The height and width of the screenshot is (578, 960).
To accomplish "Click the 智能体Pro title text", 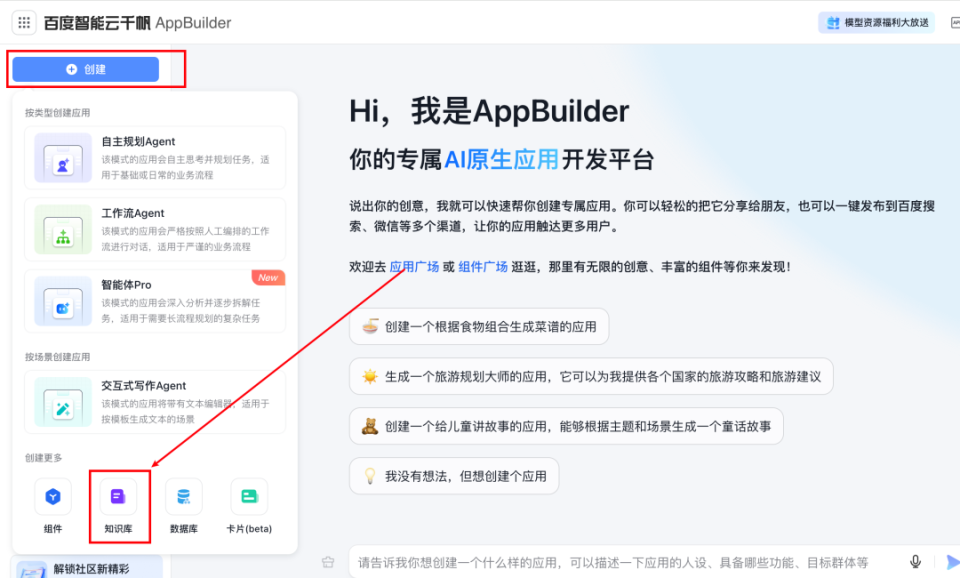I will tap(126, 285).
